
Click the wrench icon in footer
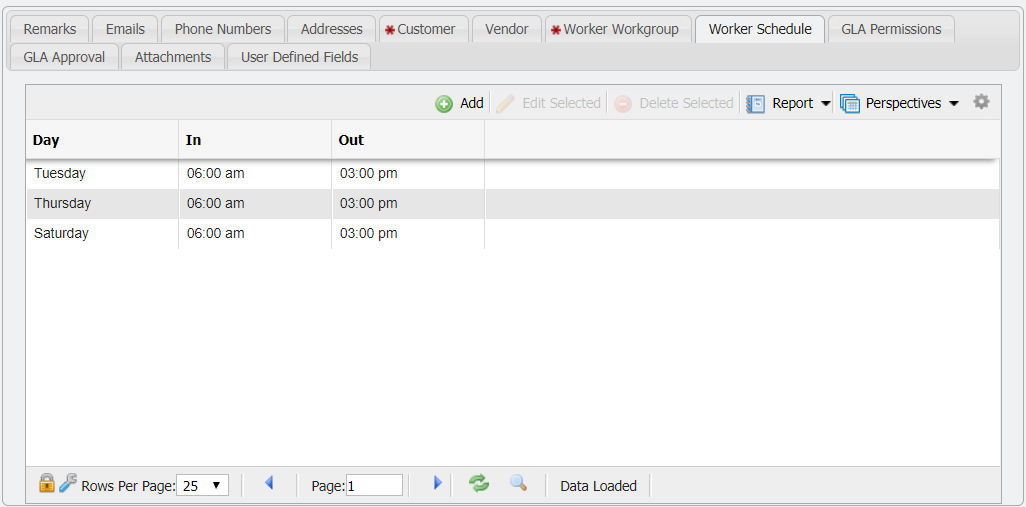(68, 484)
